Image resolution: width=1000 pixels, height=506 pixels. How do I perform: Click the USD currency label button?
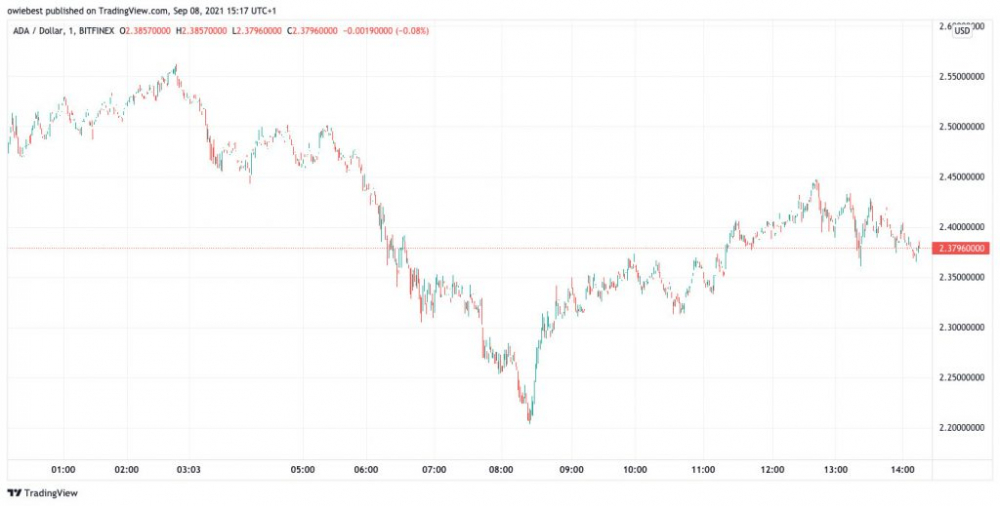[962, 30]
